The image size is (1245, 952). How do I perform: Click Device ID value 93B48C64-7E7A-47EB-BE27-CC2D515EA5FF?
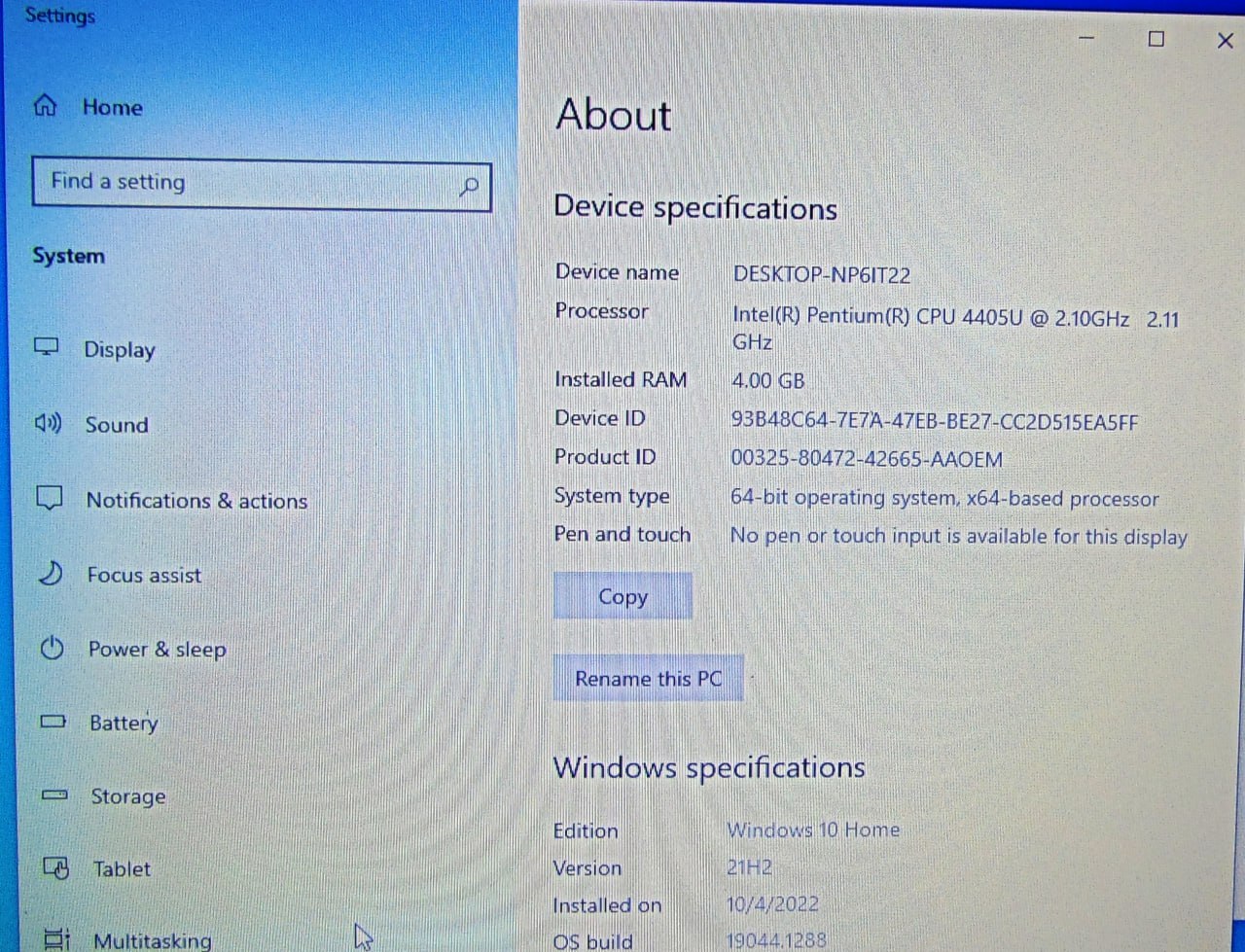[934, 421]
